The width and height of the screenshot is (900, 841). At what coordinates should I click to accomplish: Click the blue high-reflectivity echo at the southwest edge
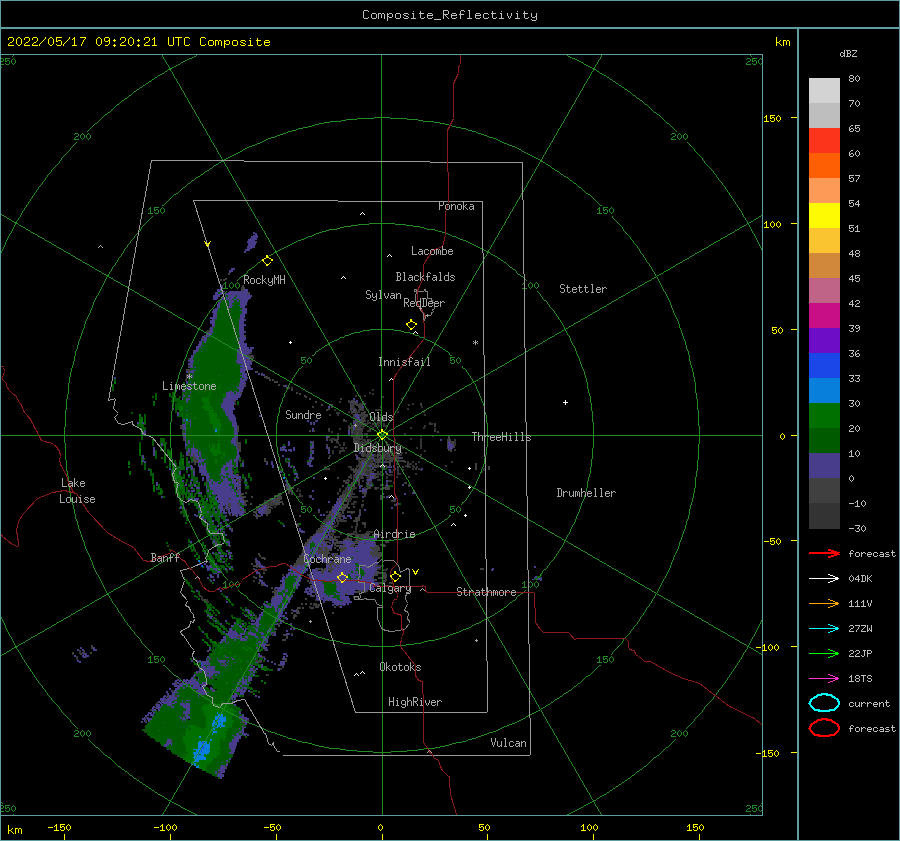(x=203, y=749)
